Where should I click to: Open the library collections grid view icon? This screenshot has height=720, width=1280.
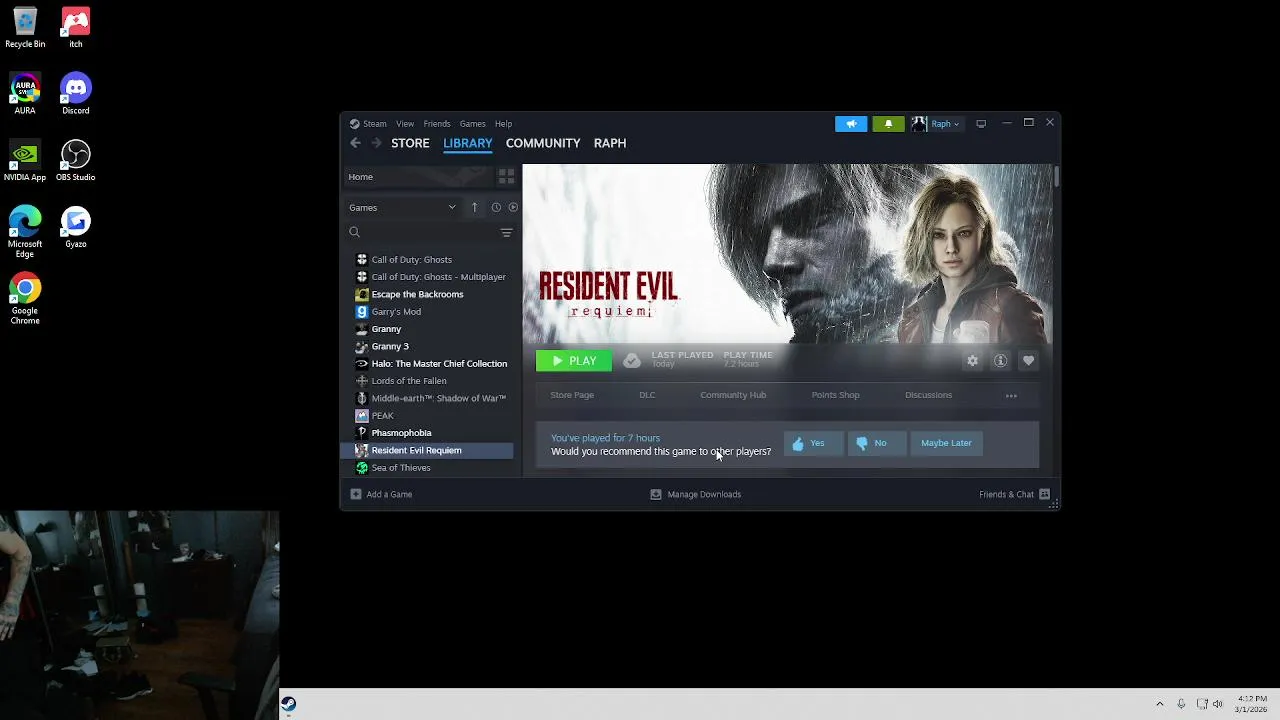pyautogui.click(x=506, y=177)
